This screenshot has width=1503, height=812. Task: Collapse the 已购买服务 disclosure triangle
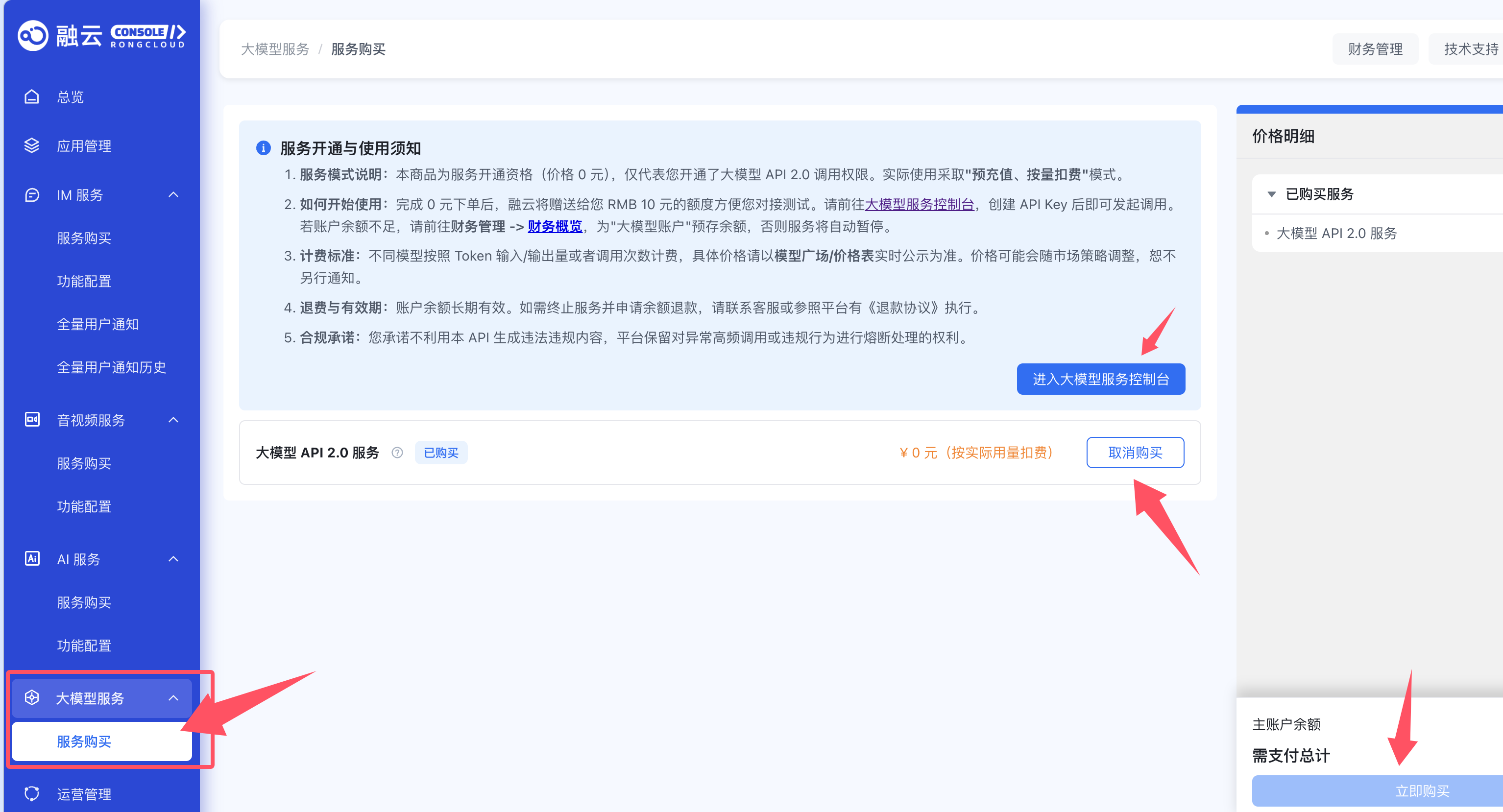pyautogui.click(x=1271, y=194)
